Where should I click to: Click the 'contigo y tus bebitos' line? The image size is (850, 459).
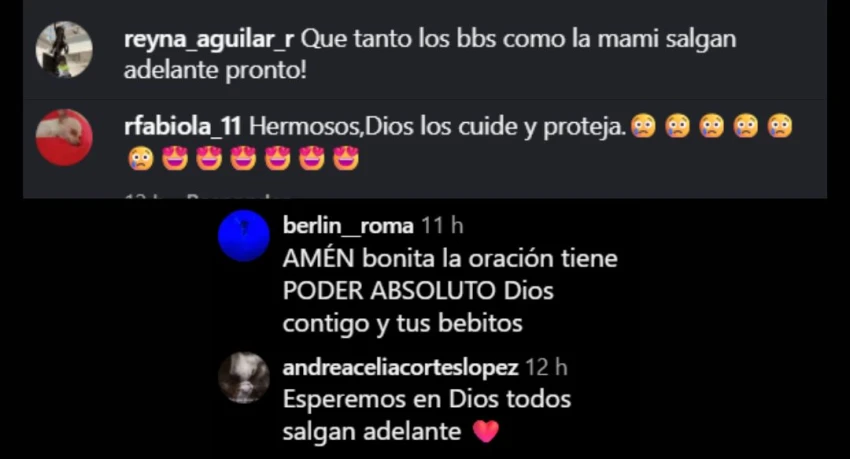(402, 324)
